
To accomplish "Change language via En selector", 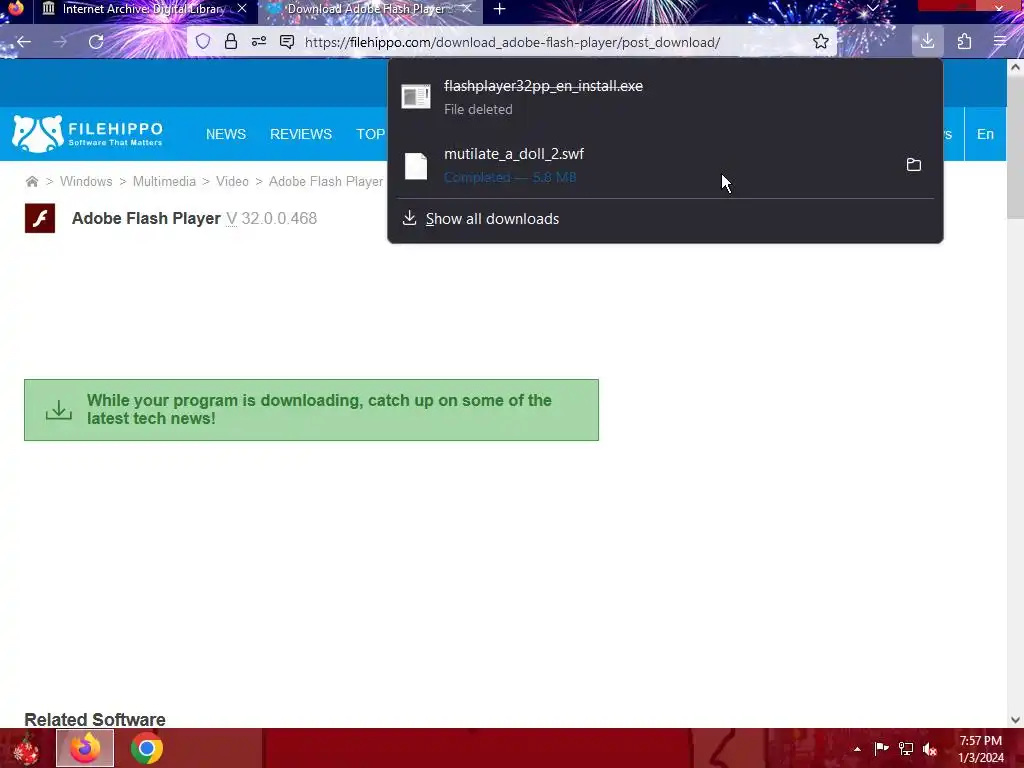I will click(985, 134).
